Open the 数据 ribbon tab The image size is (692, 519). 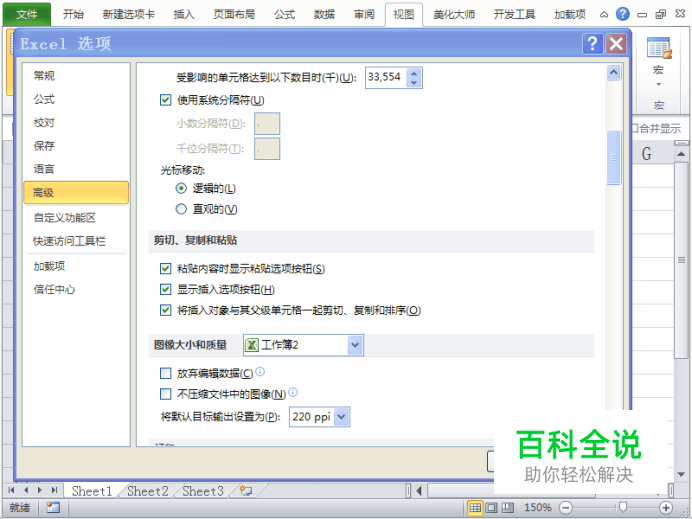(324, 15)
